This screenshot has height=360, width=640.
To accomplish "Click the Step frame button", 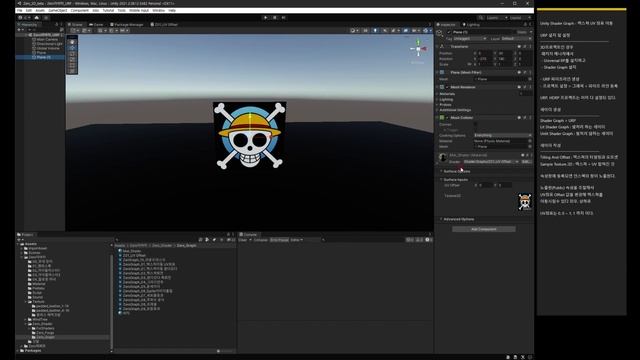I will 284,18.
